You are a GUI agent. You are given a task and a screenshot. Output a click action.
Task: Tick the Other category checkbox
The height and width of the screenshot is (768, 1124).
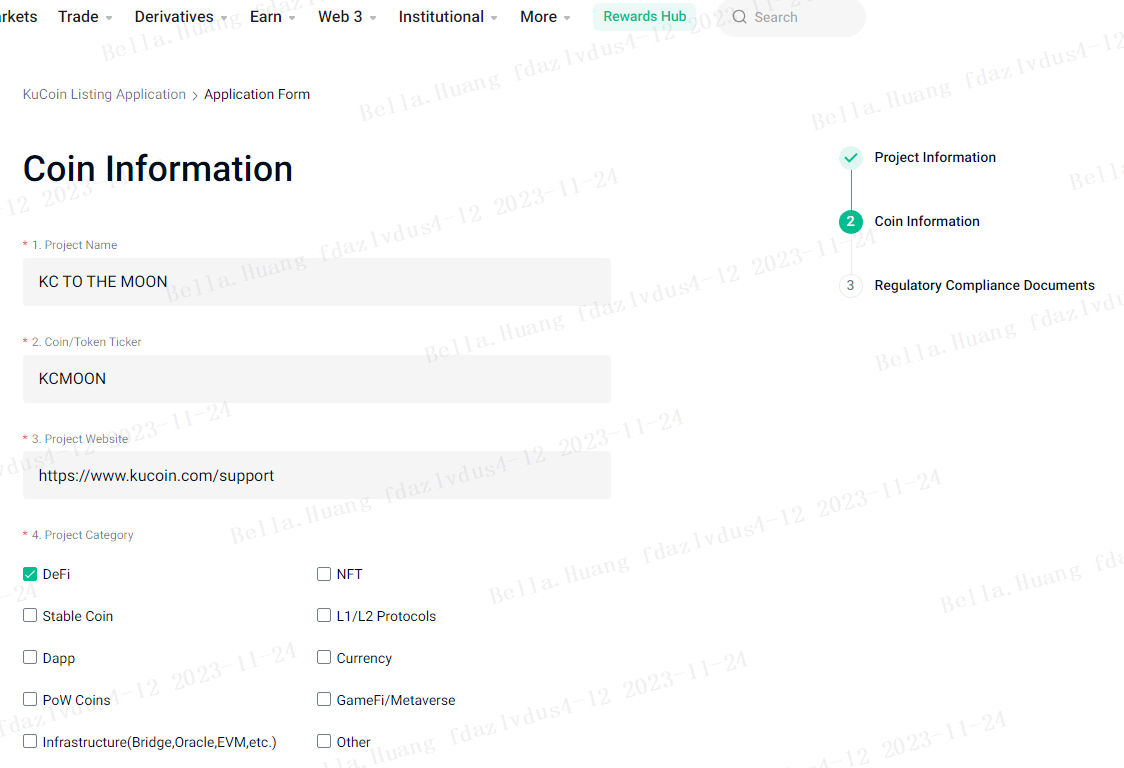[x=324, y=741]
